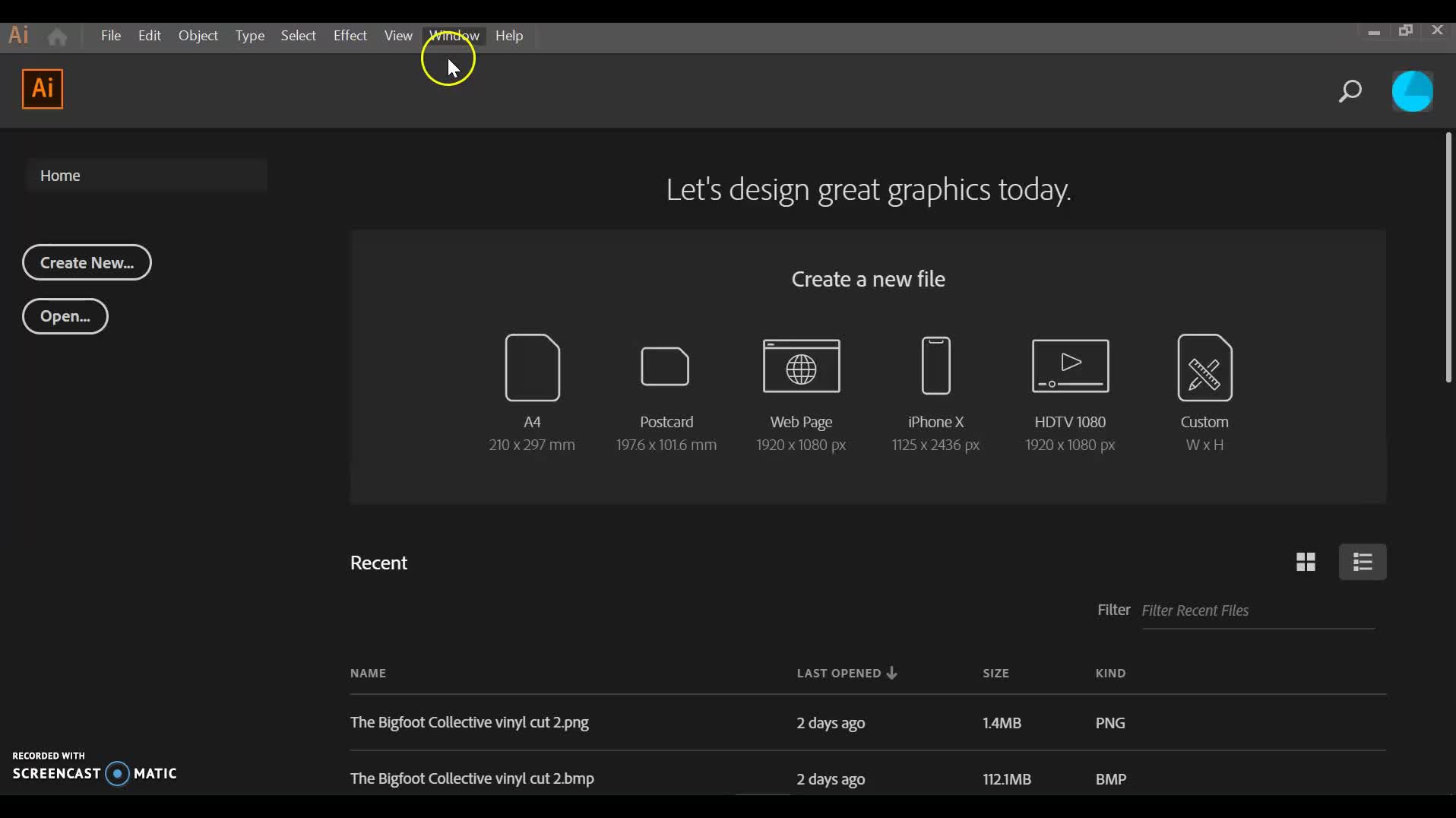Click the home house icon
1456x818 pixels.
click(57, 36)
